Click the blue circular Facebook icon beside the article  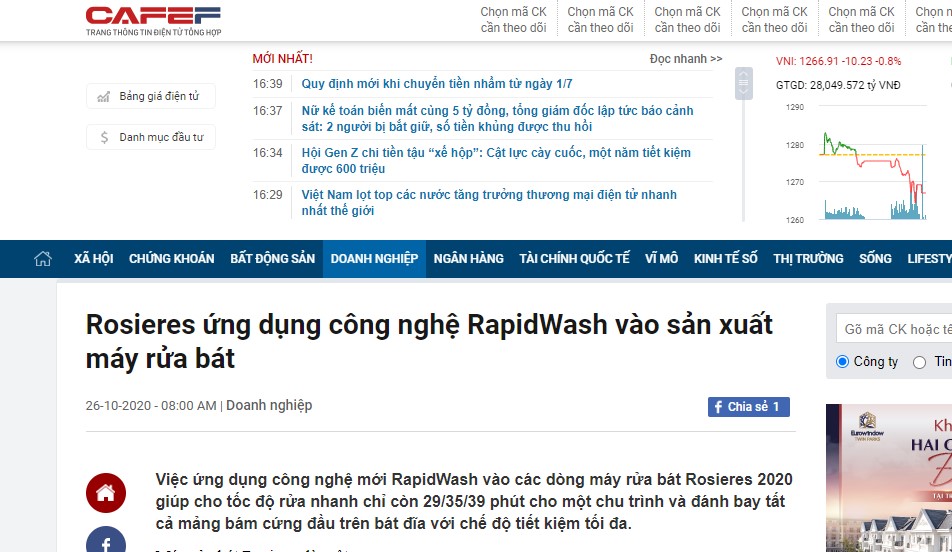coord(106,540)
